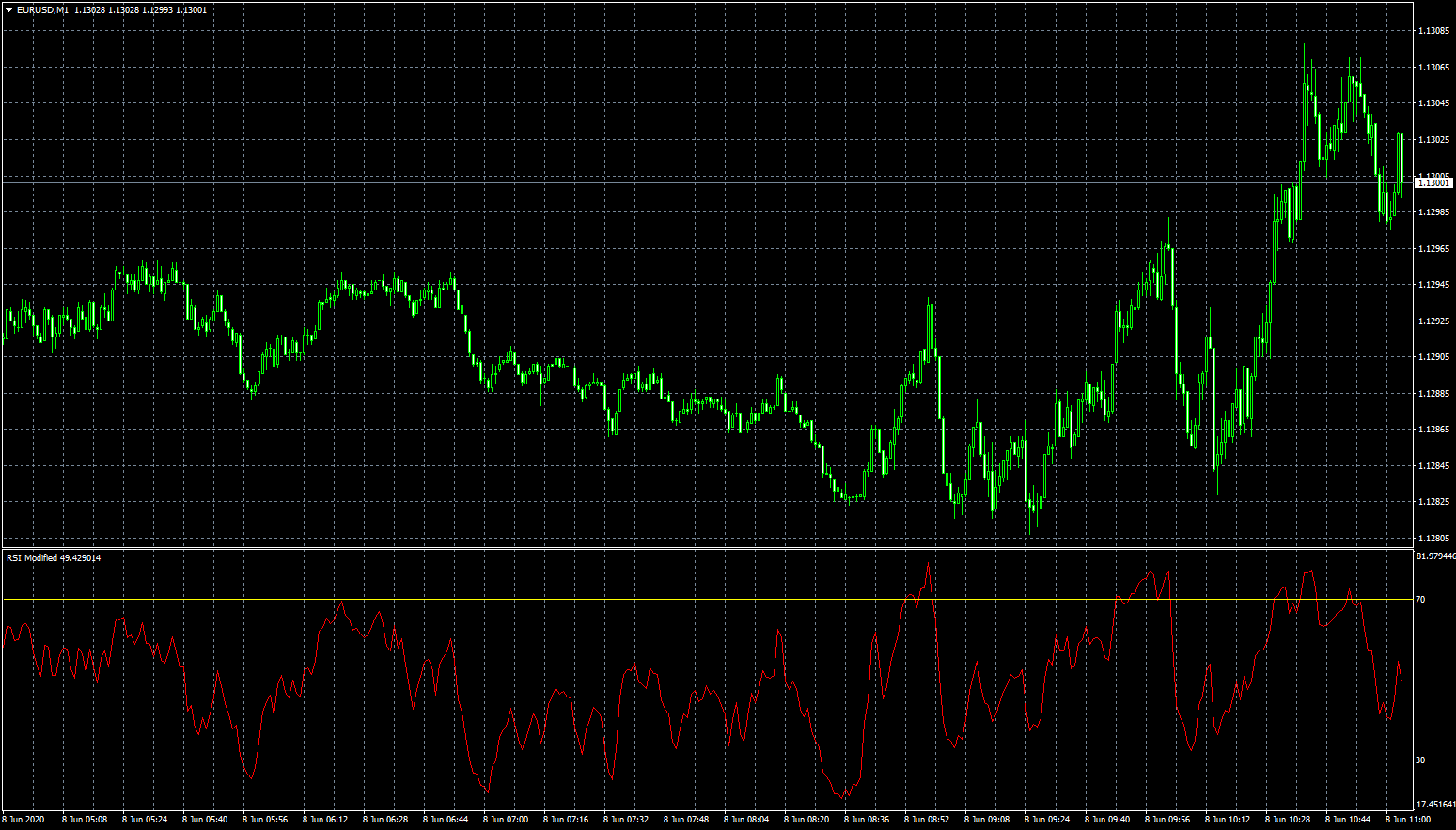Image resolution: width=1456 pixels, height=830 pixels.
Task: Click the 1.12865 price axis label
Action: pyautogui.click(x=1433, y=430)
